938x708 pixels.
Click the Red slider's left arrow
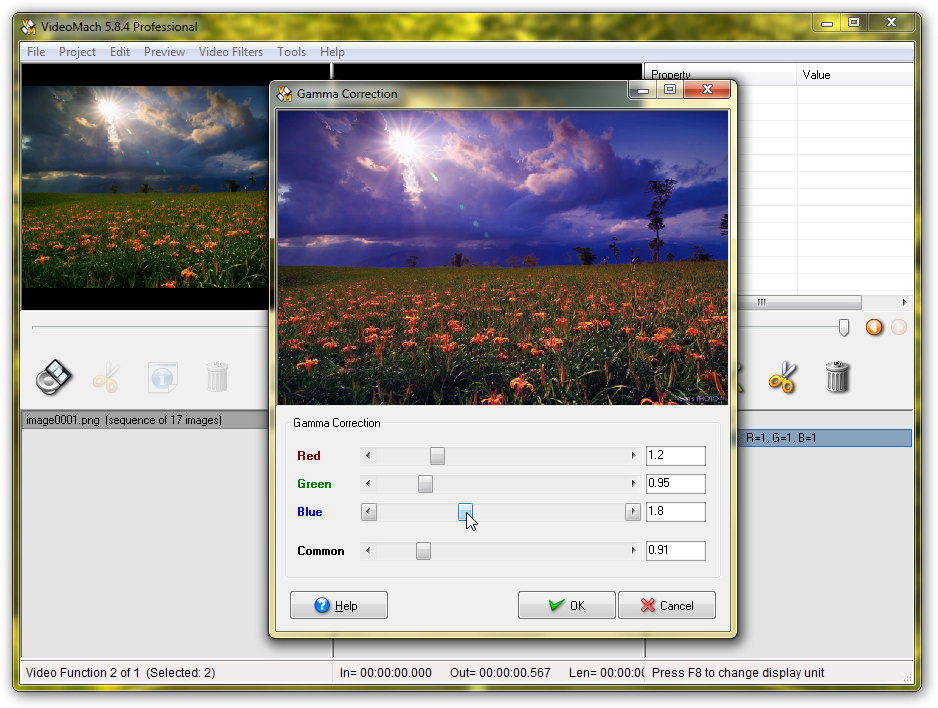click(x=368, y=456)
